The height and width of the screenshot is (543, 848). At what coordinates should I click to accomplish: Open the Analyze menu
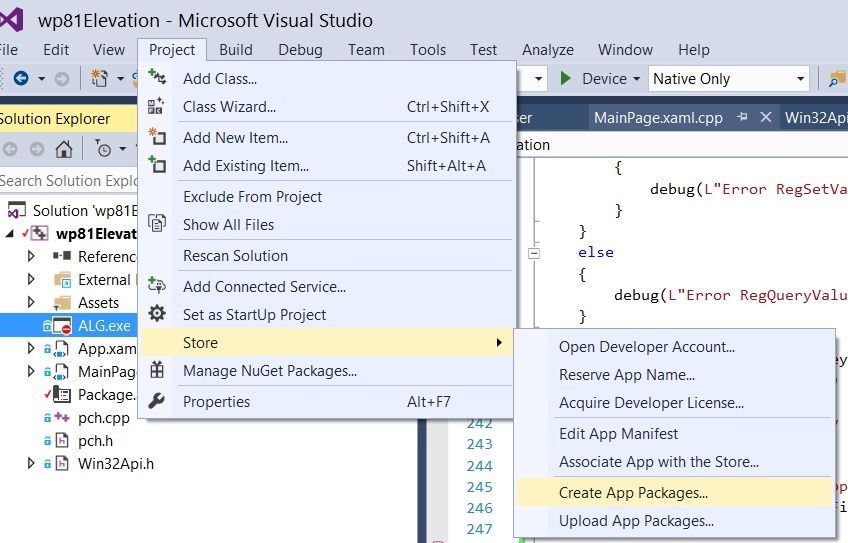click(548, 50)
